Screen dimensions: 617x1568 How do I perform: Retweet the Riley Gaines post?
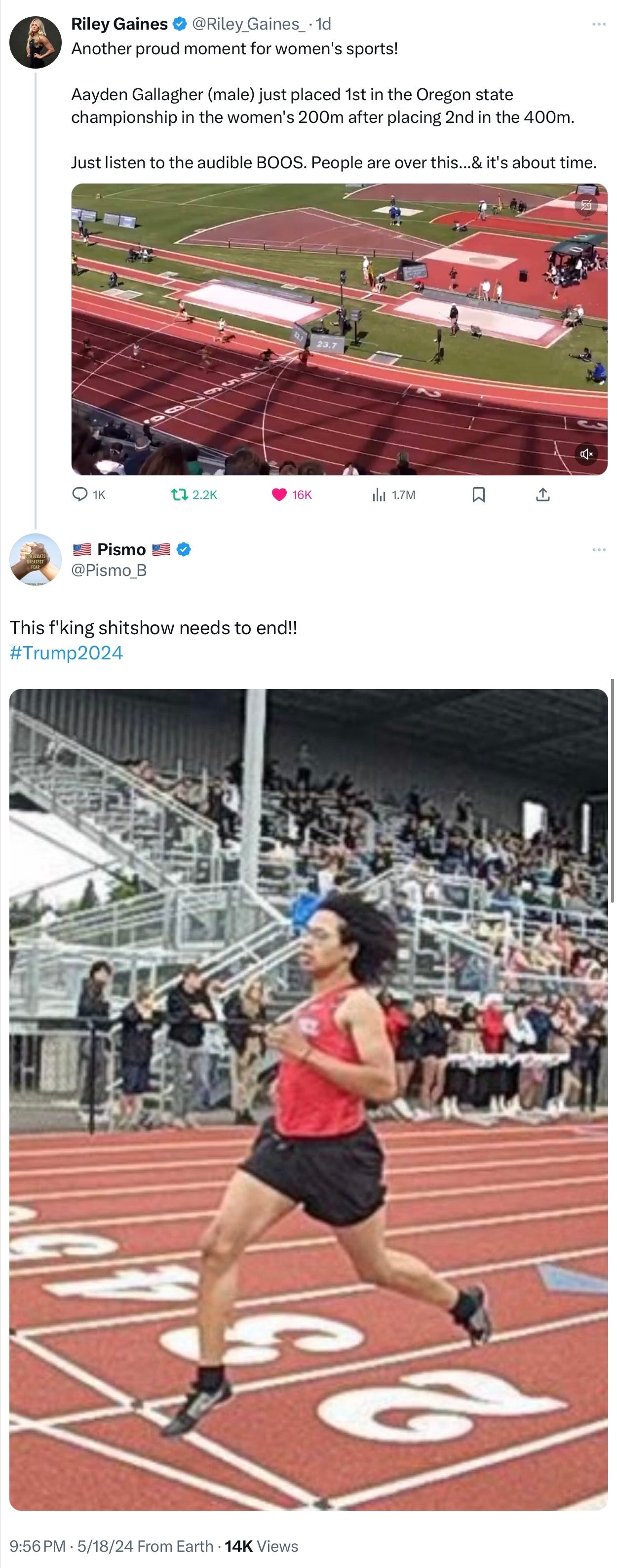194,494
